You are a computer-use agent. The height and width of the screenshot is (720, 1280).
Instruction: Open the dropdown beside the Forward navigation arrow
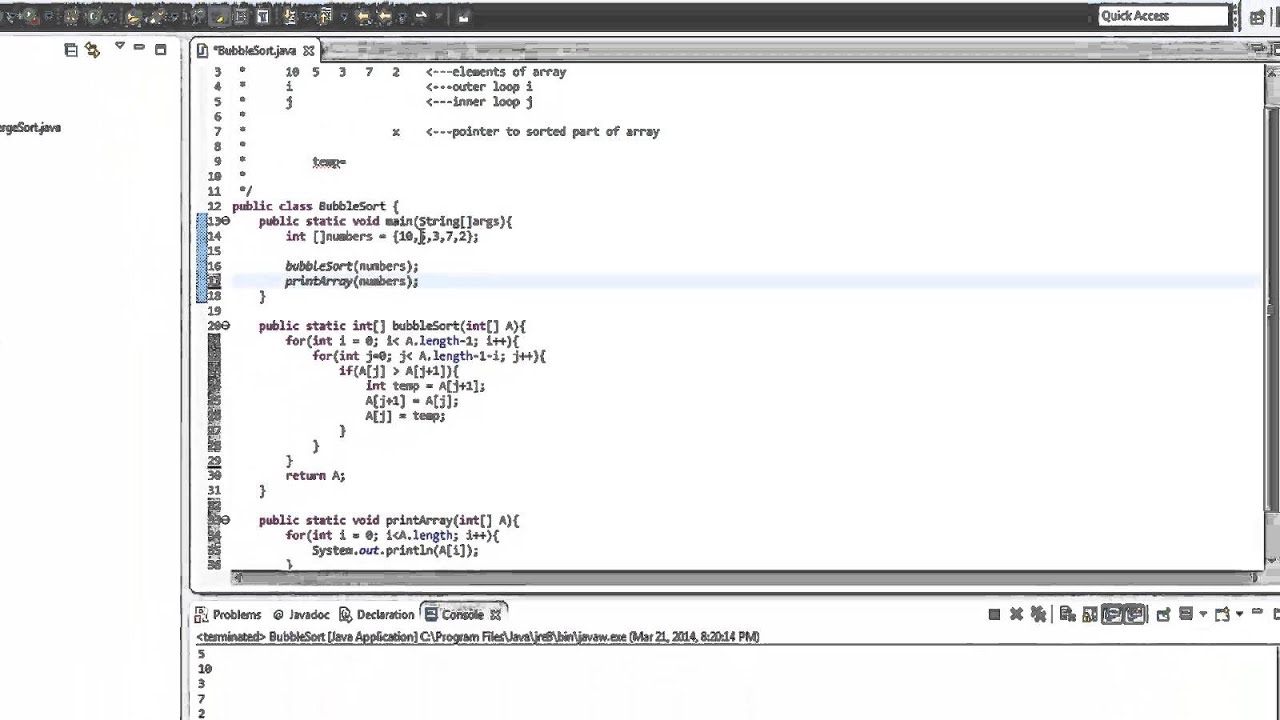439,16
